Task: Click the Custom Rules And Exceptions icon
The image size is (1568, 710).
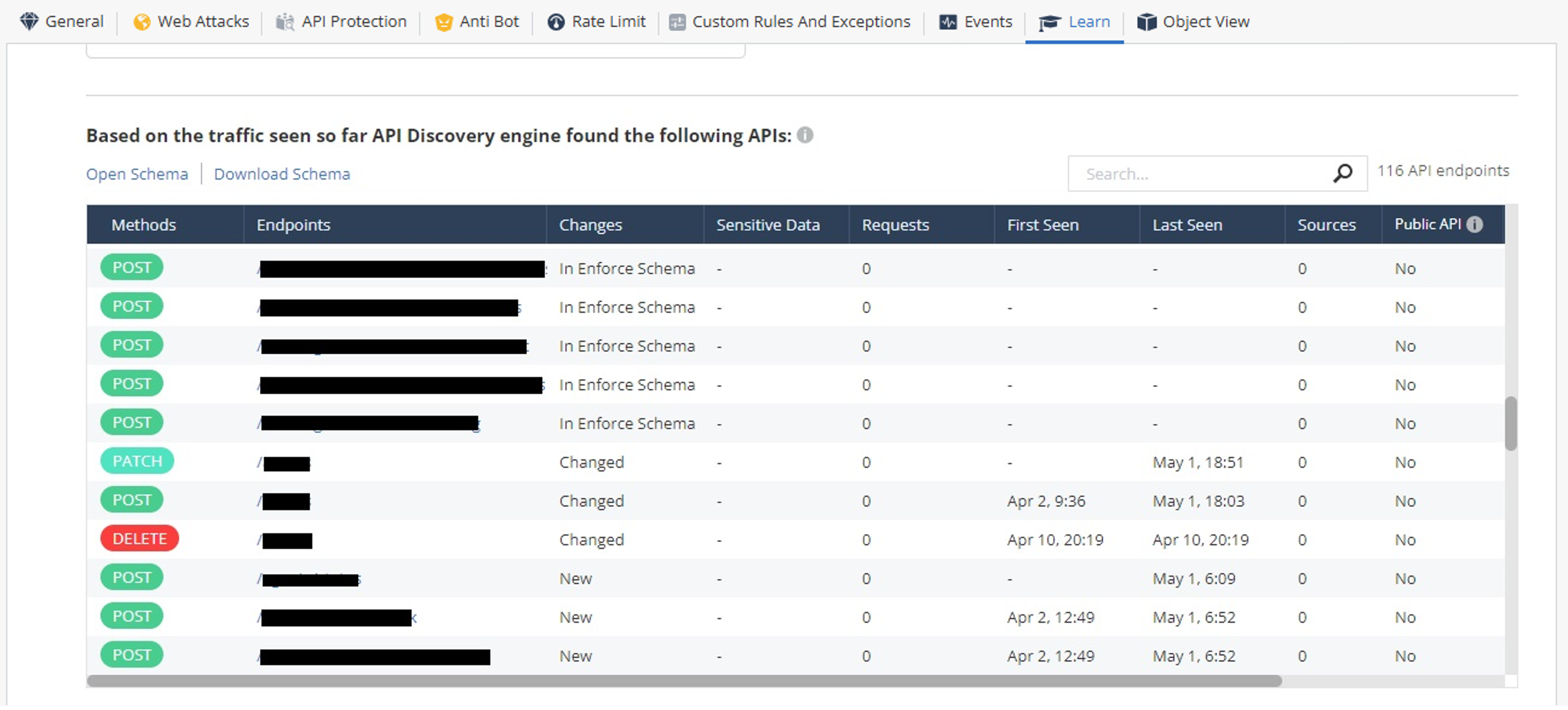Action: tap(677, 22)
